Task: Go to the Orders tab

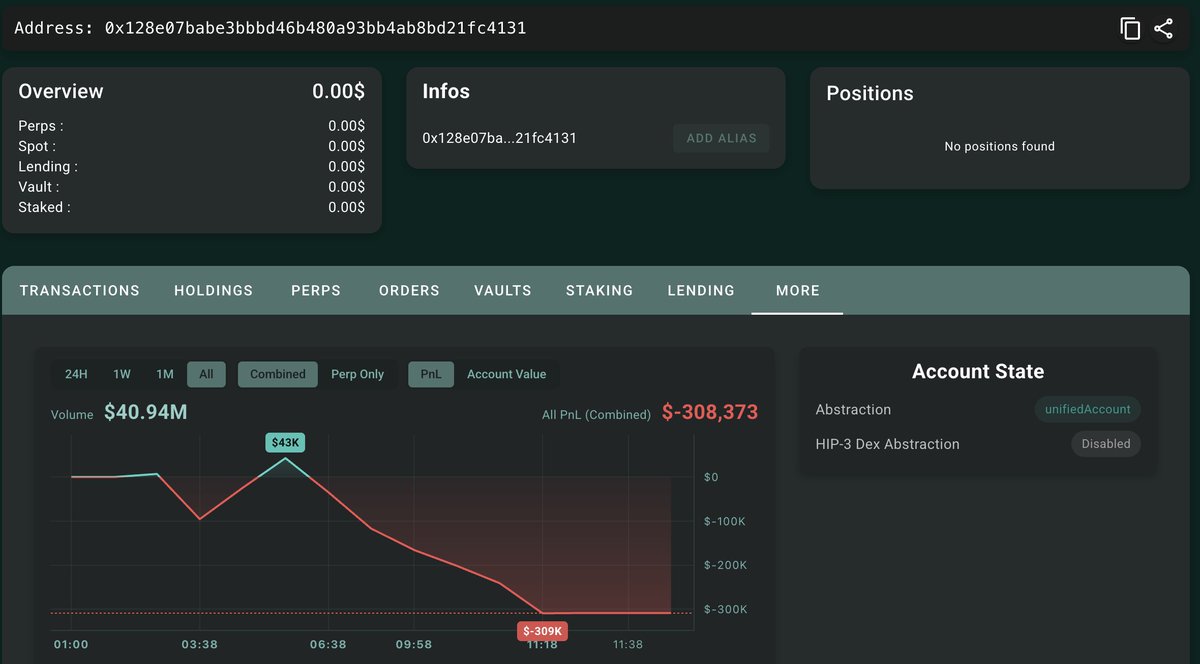Action: (x=409, y=290)
